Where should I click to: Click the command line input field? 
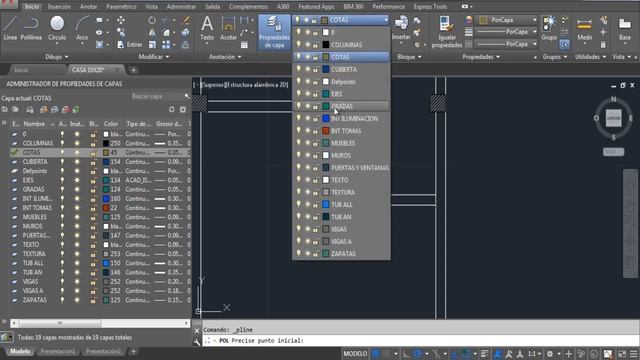pyautogui.click(x=420, y=340)
